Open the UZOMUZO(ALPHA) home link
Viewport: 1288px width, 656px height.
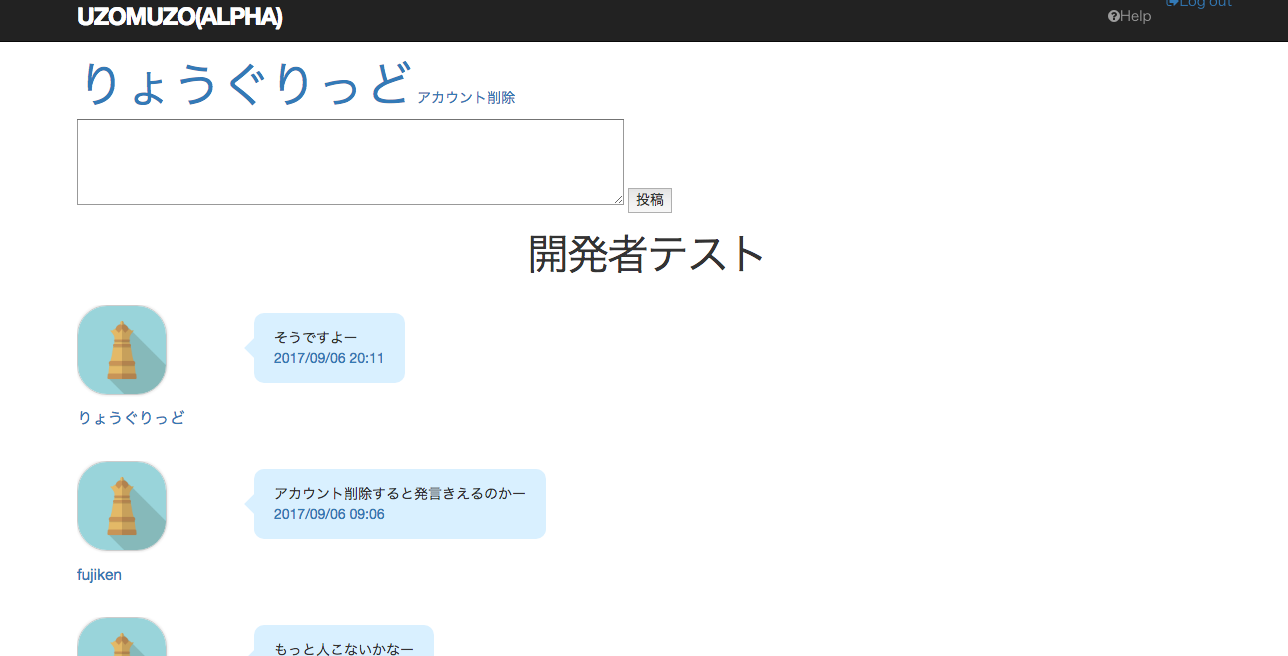[180, 17]
